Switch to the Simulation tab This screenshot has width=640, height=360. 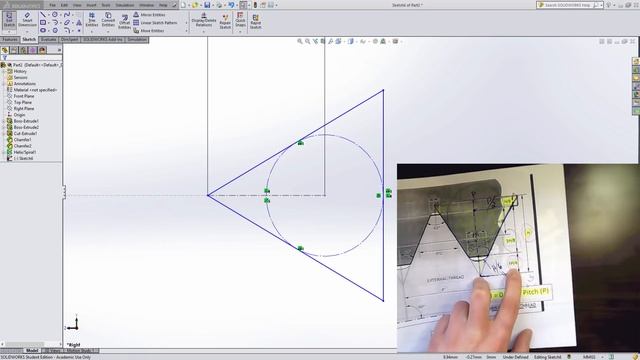point(137,40)
